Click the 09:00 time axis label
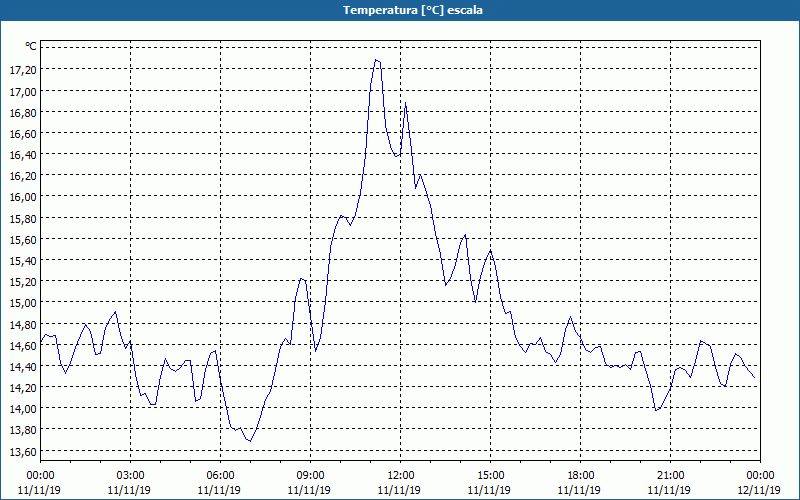Screen dimensions: 800x500 tap(310, 476)
